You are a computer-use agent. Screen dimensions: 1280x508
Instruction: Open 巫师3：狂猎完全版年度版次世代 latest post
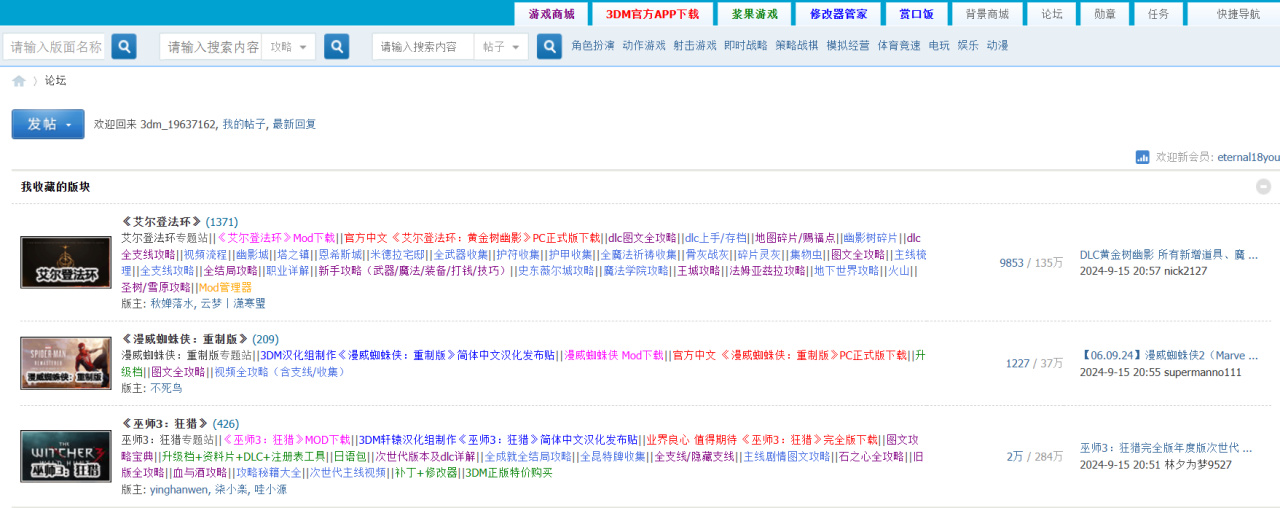[1166, 448]
